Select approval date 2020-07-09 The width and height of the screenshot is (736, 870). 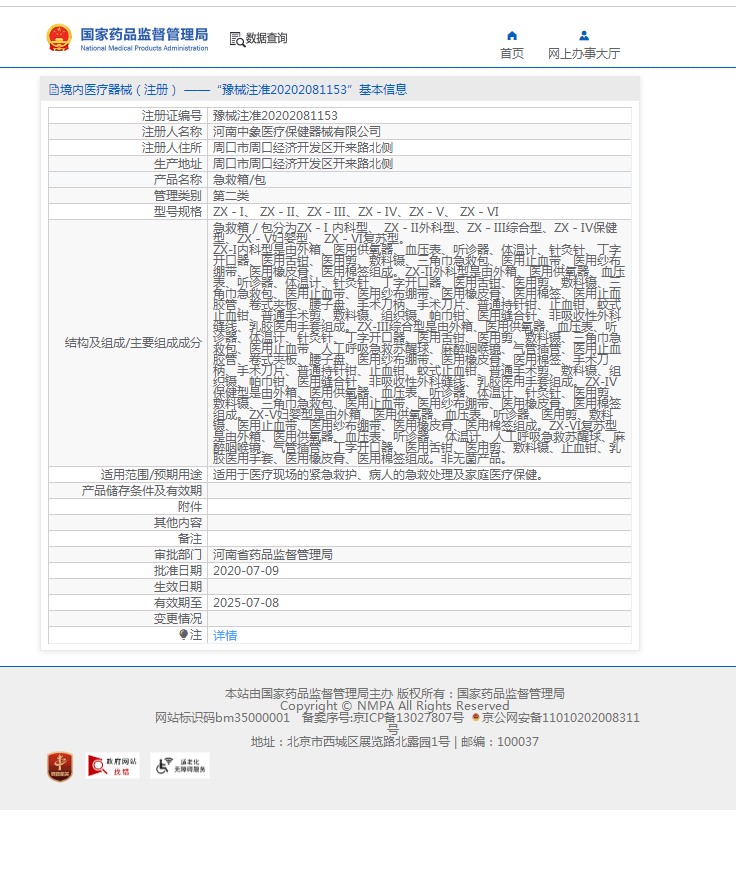[246, 571]
